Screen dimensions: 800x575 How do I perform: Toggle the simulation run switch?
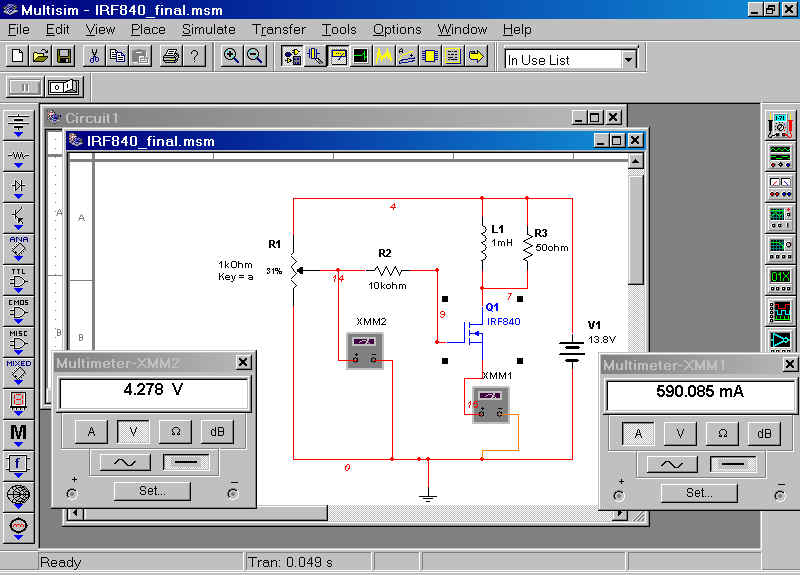point(64,87)
